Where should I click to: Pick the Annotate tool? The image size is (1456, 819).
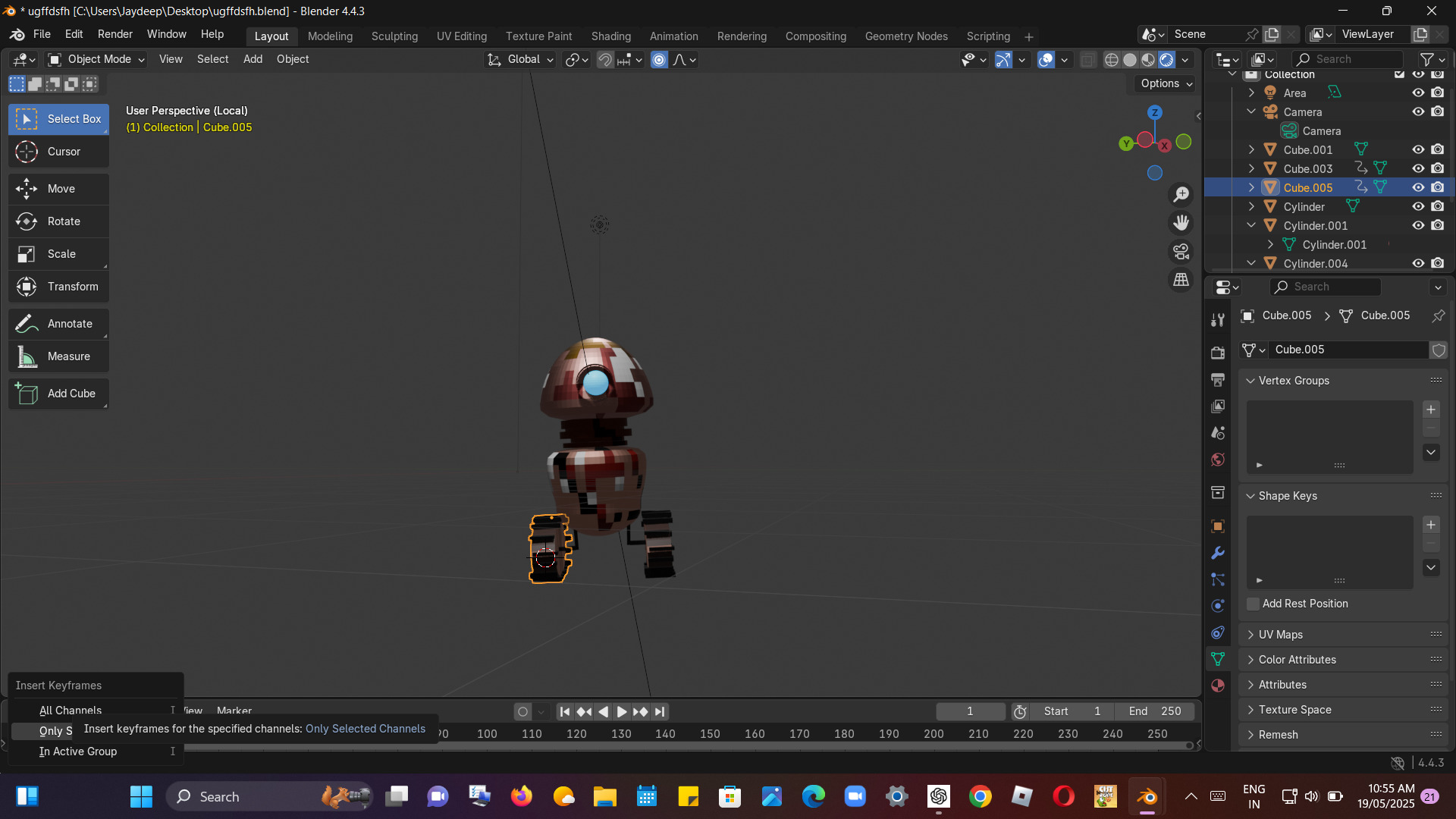(58, 324)
